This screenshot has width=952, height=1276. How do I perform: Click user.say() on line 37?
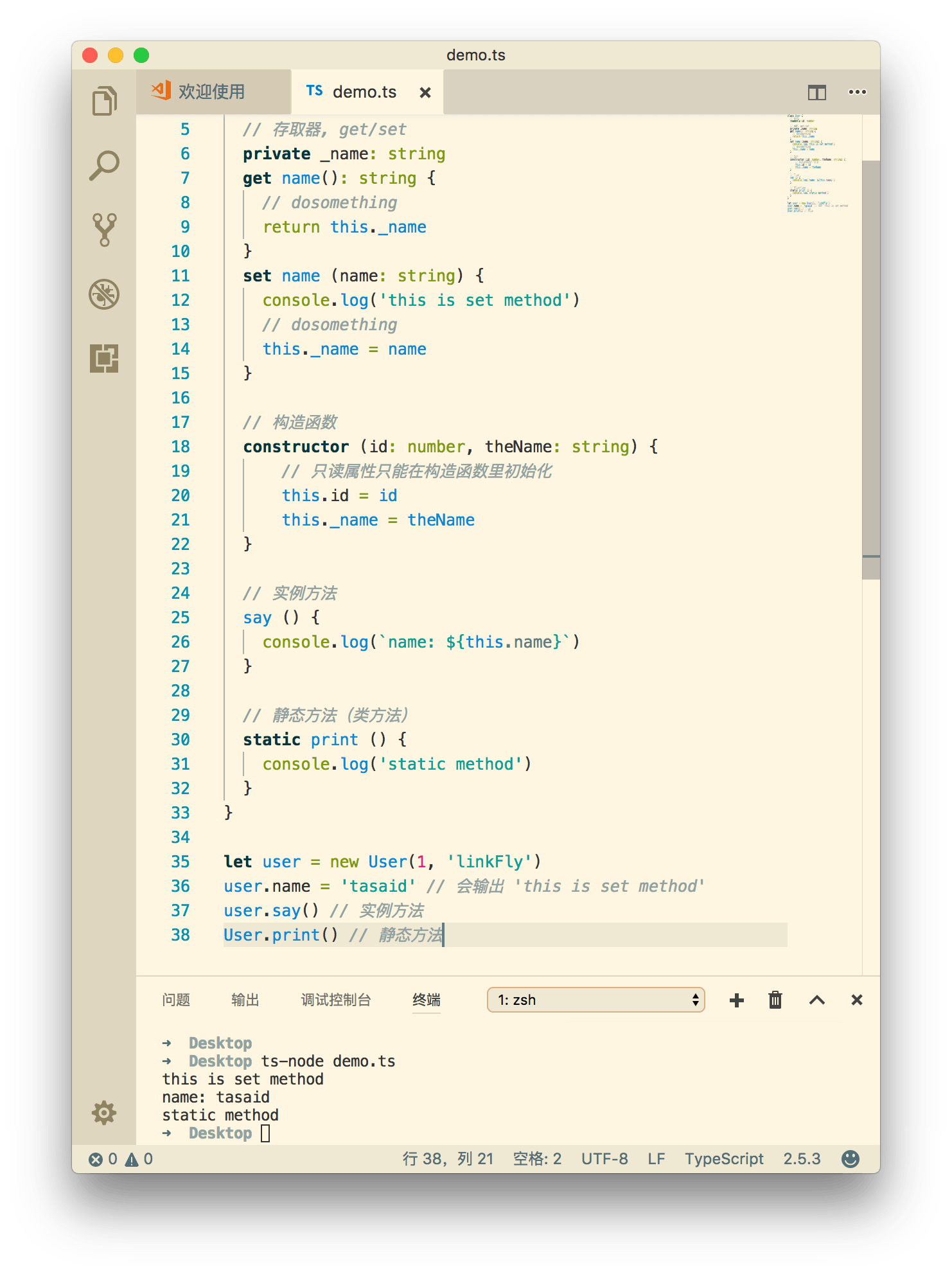[x=271, y=910]
